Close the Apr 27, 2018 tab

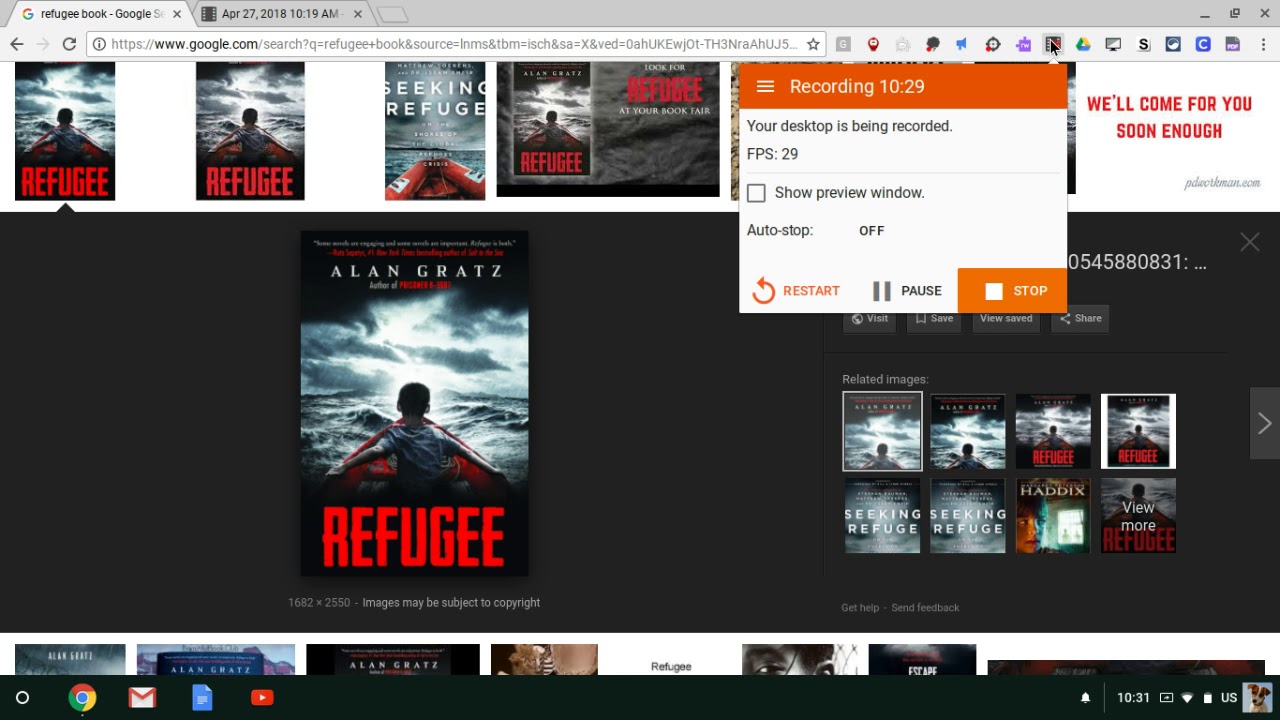click(x=356, y=14)
